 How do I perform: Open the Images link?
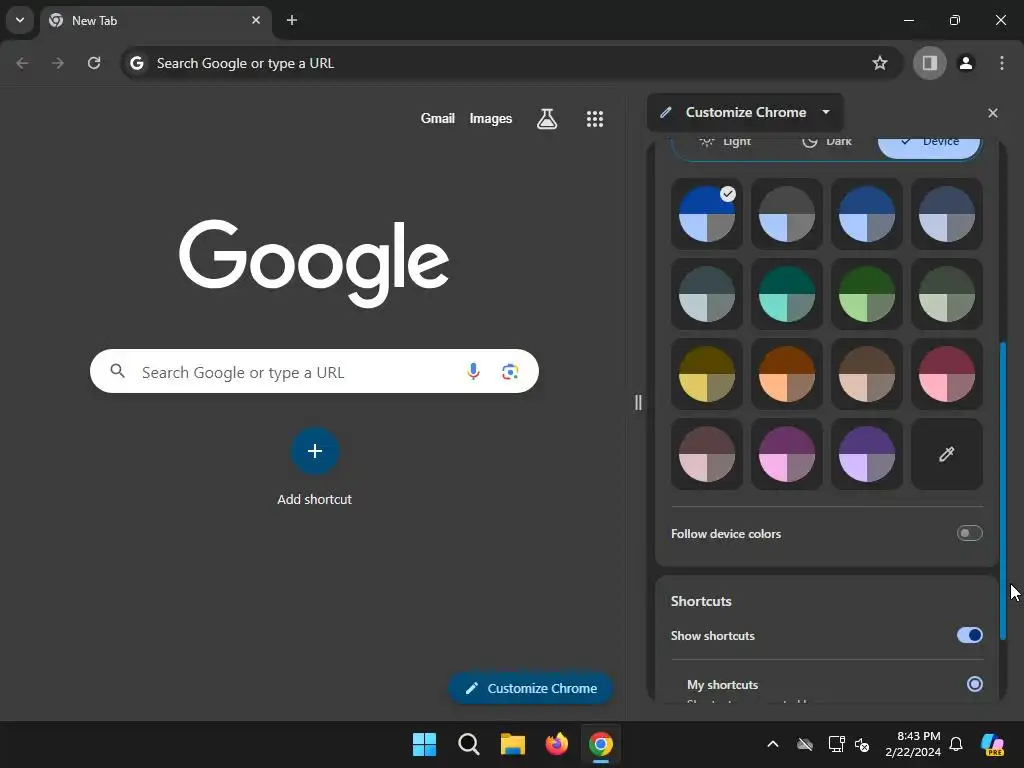(x=490, y=119)
